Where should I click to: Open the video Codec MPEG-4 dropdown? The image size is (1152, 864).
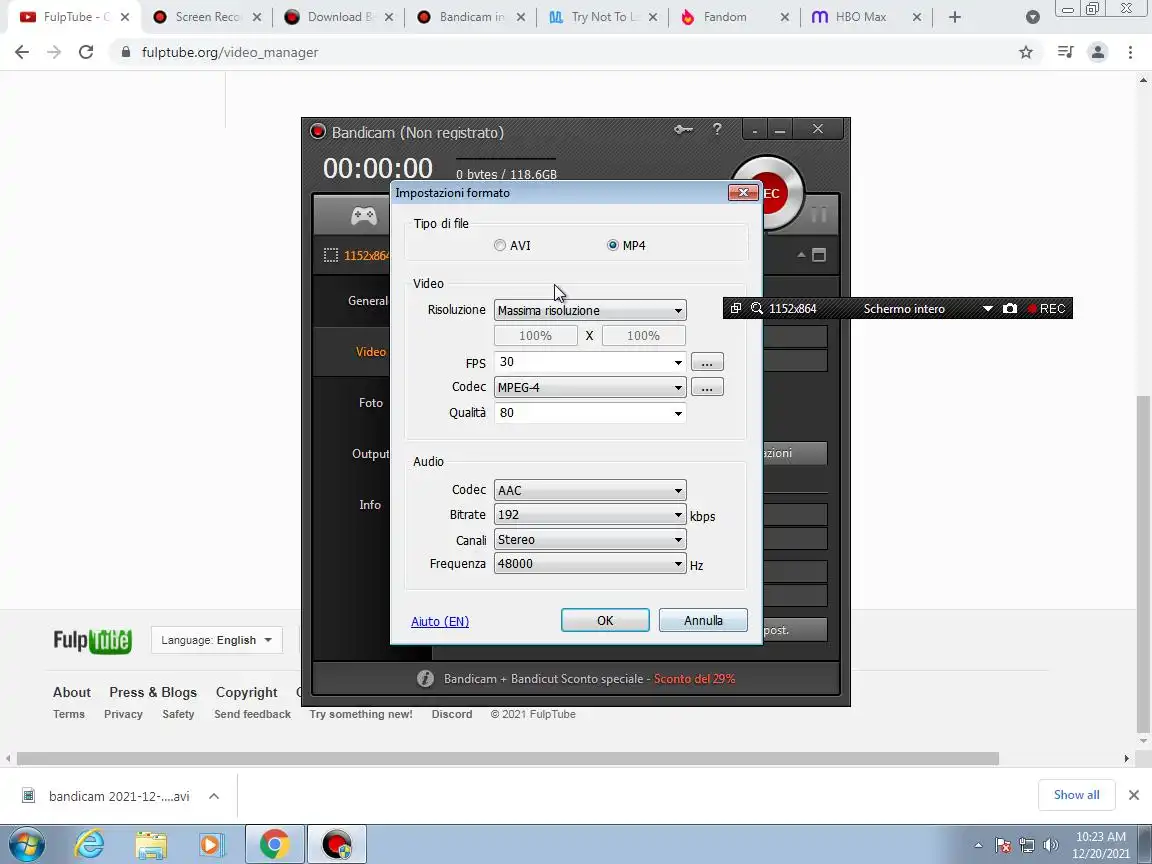coord(590,387)
